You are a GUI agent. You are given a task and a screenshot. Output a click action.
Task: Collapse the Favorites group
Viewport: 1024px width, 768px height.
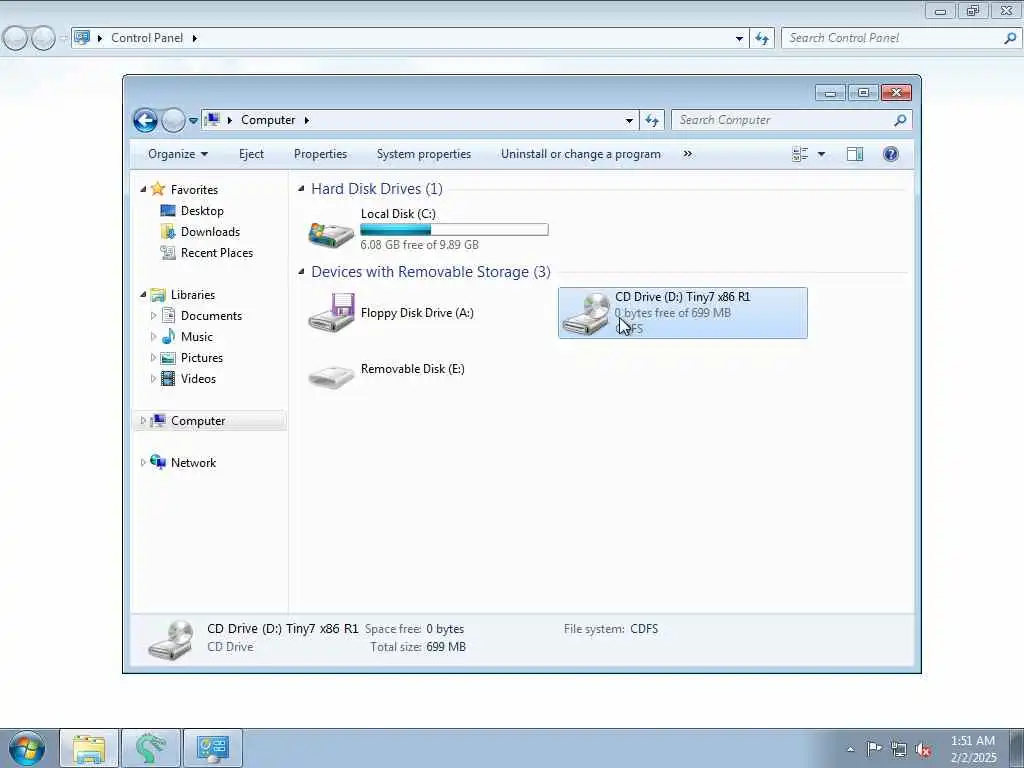[144, 189]
